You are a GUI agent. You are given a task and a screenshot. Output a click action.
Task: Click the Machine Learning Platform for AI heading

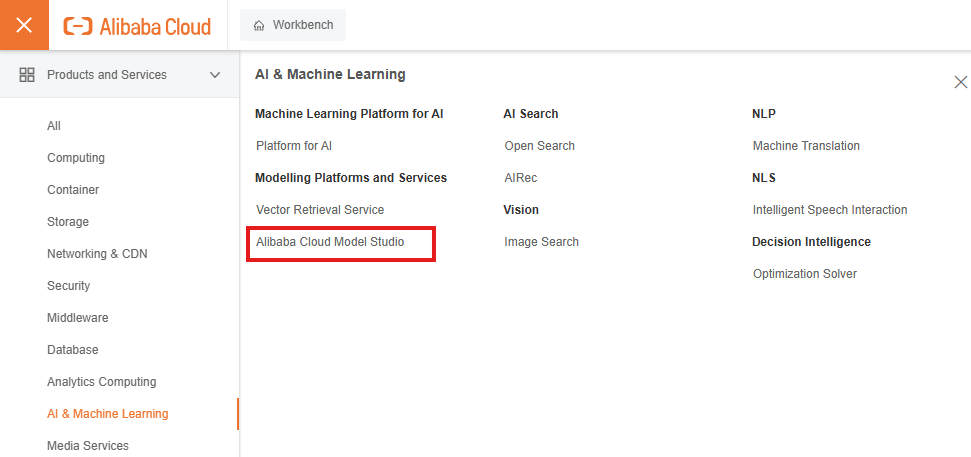point(349,114)
